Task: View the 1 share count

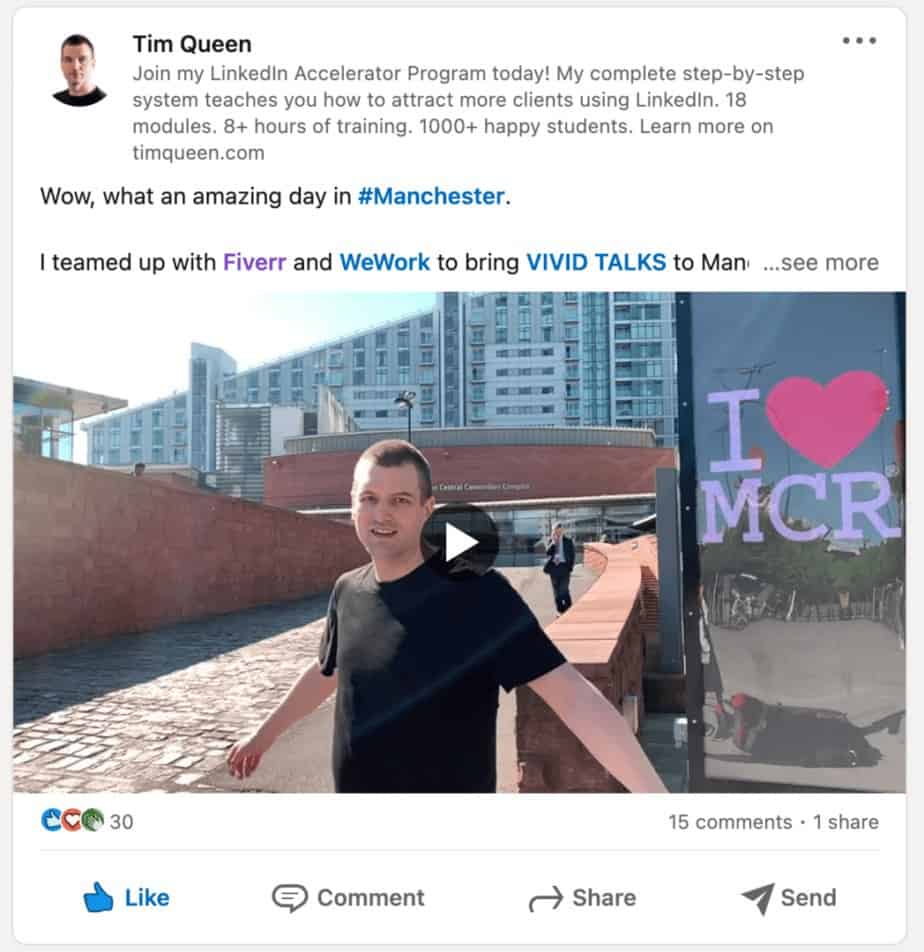Action: tap(846, 822)
